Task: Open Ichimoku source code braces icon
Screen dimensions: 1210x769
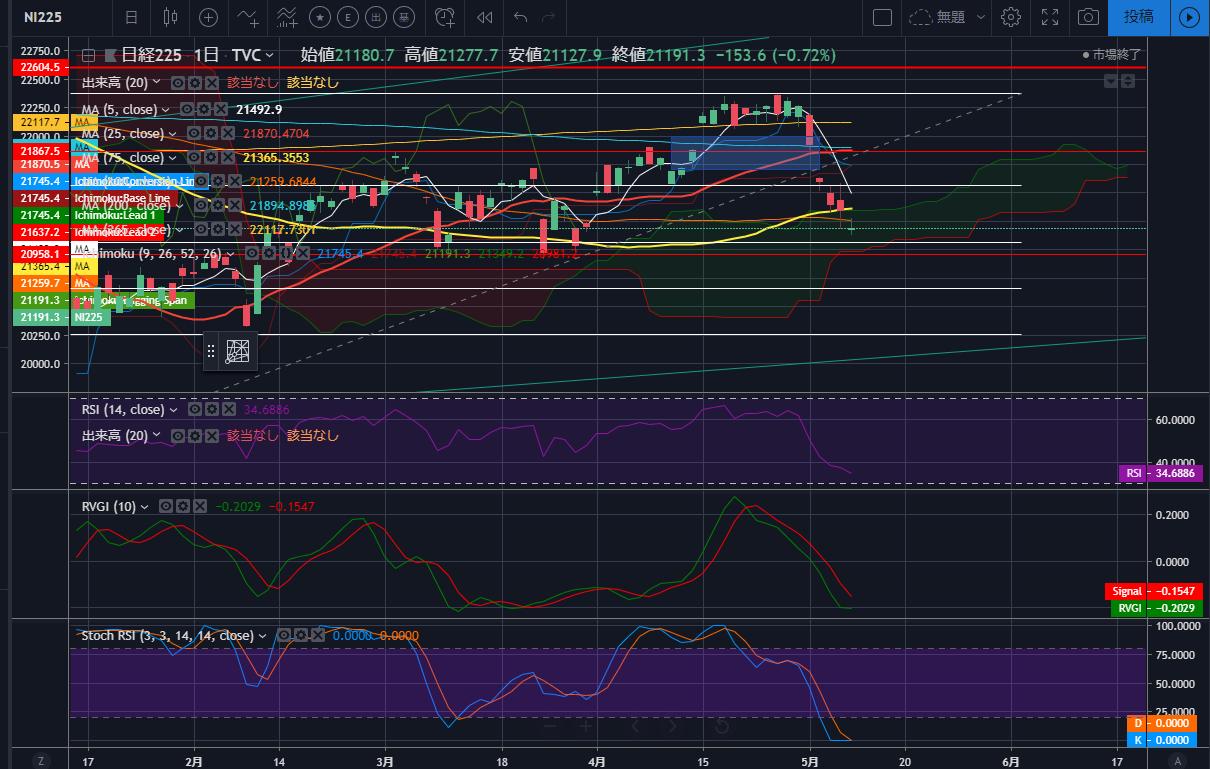Action: pyautogui.click(x=285, y=254)
